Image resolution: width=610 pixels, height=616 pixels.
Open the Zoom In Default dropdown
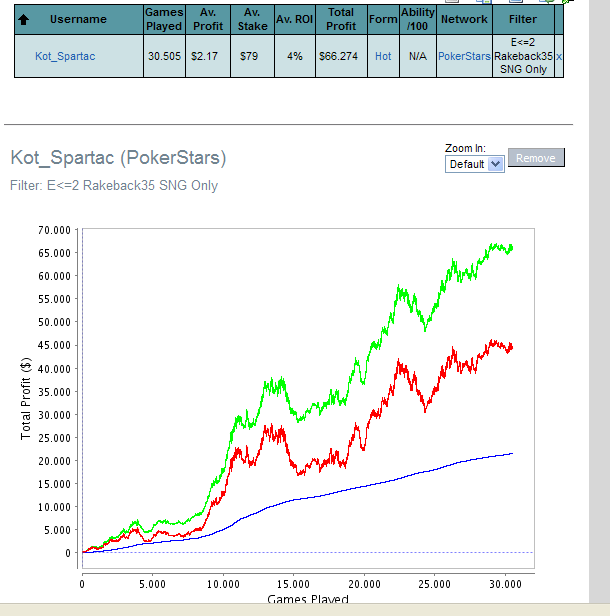pos(474,164)
